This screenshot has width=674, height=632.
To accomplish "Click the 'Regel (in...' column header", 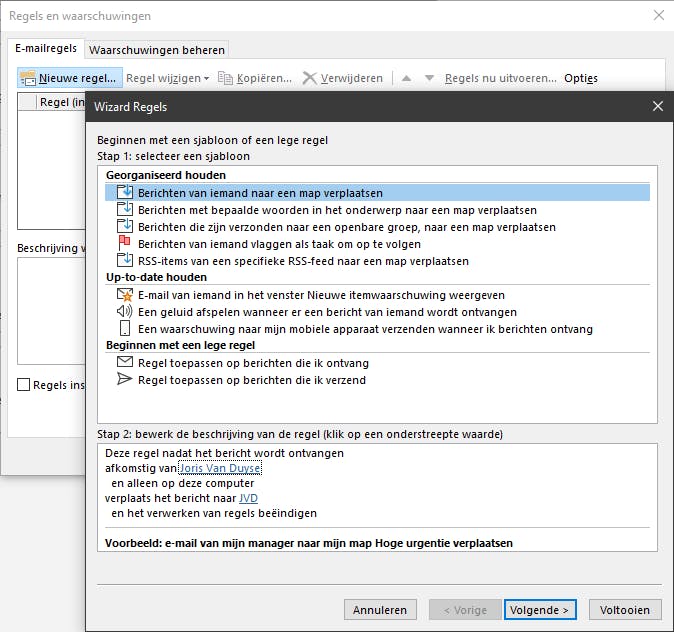I will (x=61, y=102).
